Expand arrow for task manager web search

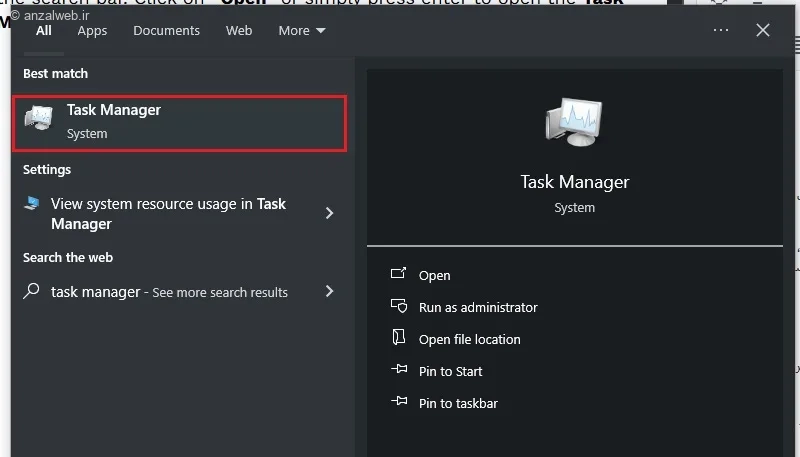(330, 291)
